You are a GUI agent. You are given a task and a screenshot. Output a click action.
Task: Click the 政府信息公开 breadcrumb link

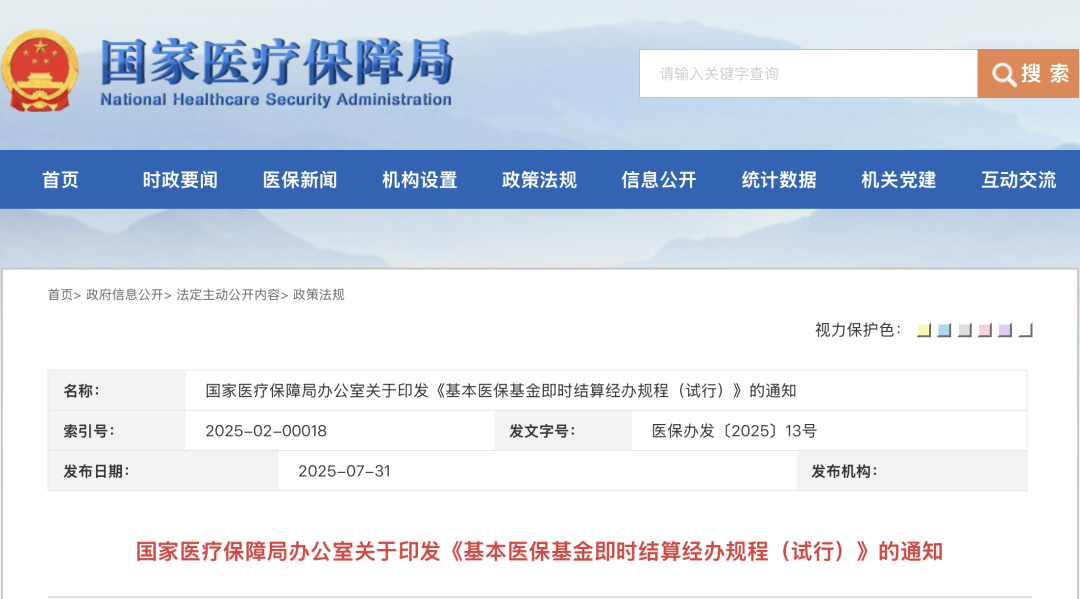pos(125,295)
